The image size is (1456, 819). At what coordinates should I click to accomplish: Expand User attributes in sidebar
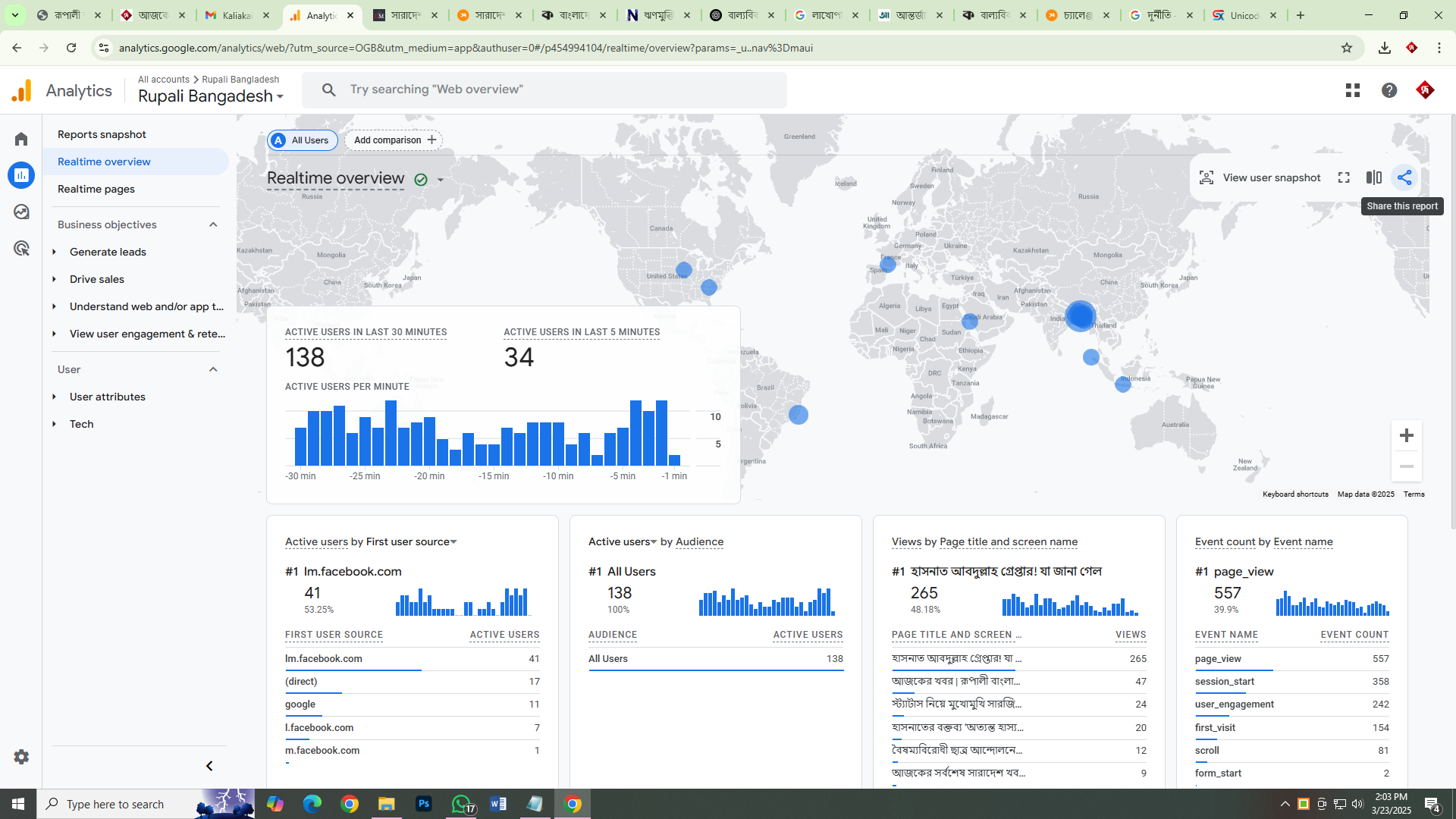click(x=55, y=397)
